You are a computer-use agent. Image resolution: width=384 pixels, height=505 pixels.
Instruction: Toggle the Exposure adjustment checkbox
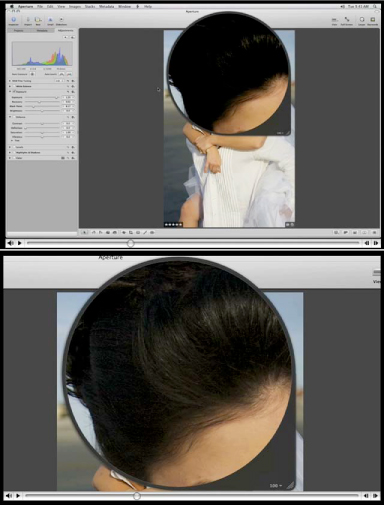tap(14, 91)
